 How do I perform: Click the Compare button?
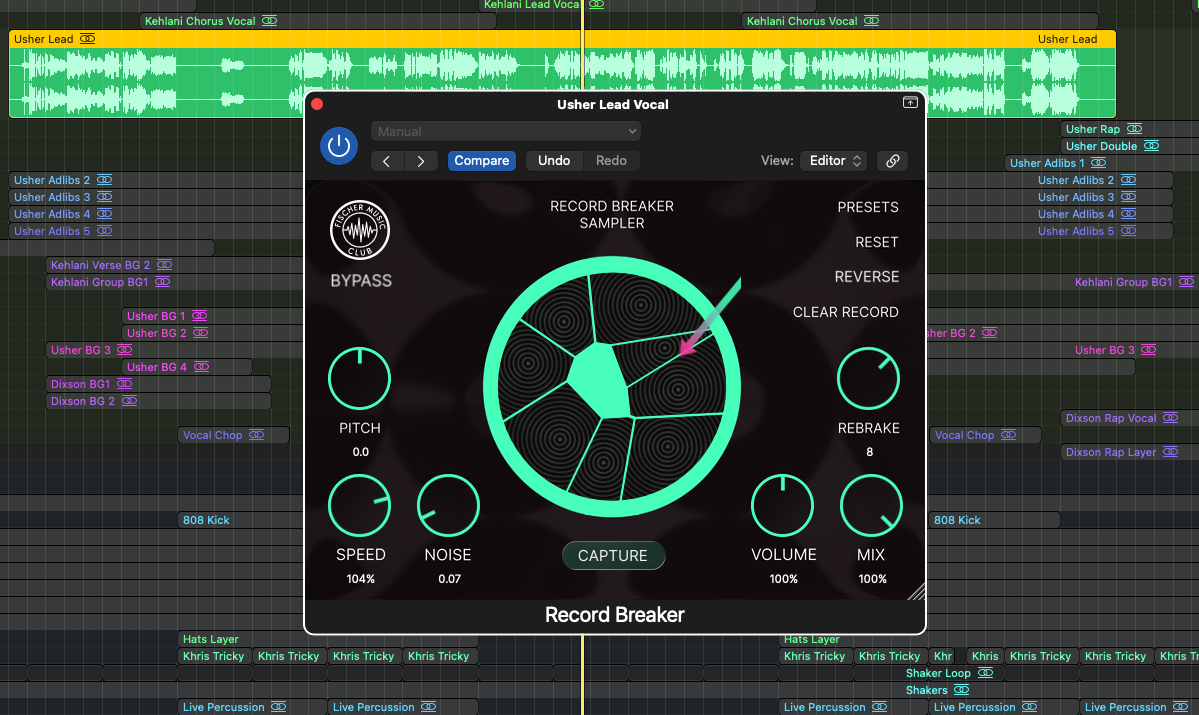click(482, 161)
